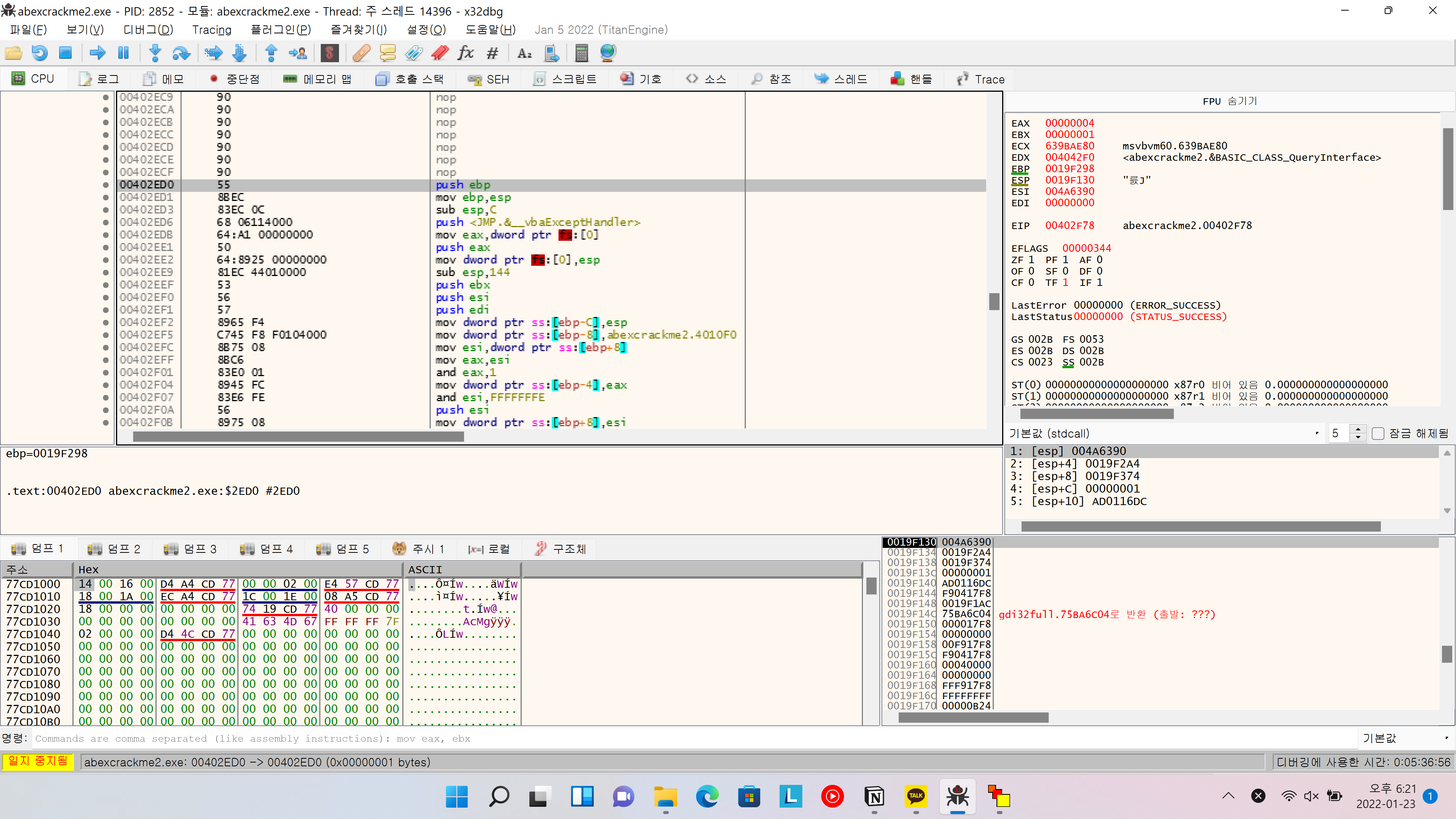Viewport: 1456px width, 819px height.
Task: Toggle breakpoint dot at address 00402ED0
Action: coord(106,185)
